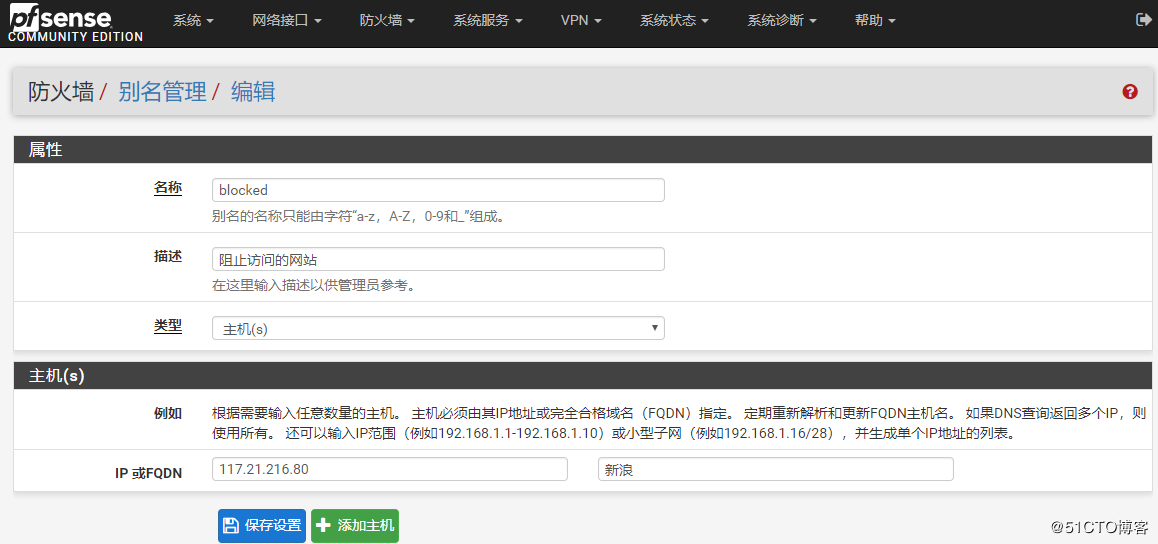This screenshot has width=1158, height=544.
Task: Go to 别名管理 breadcrumb link
Action: click(x=162, y=92)
